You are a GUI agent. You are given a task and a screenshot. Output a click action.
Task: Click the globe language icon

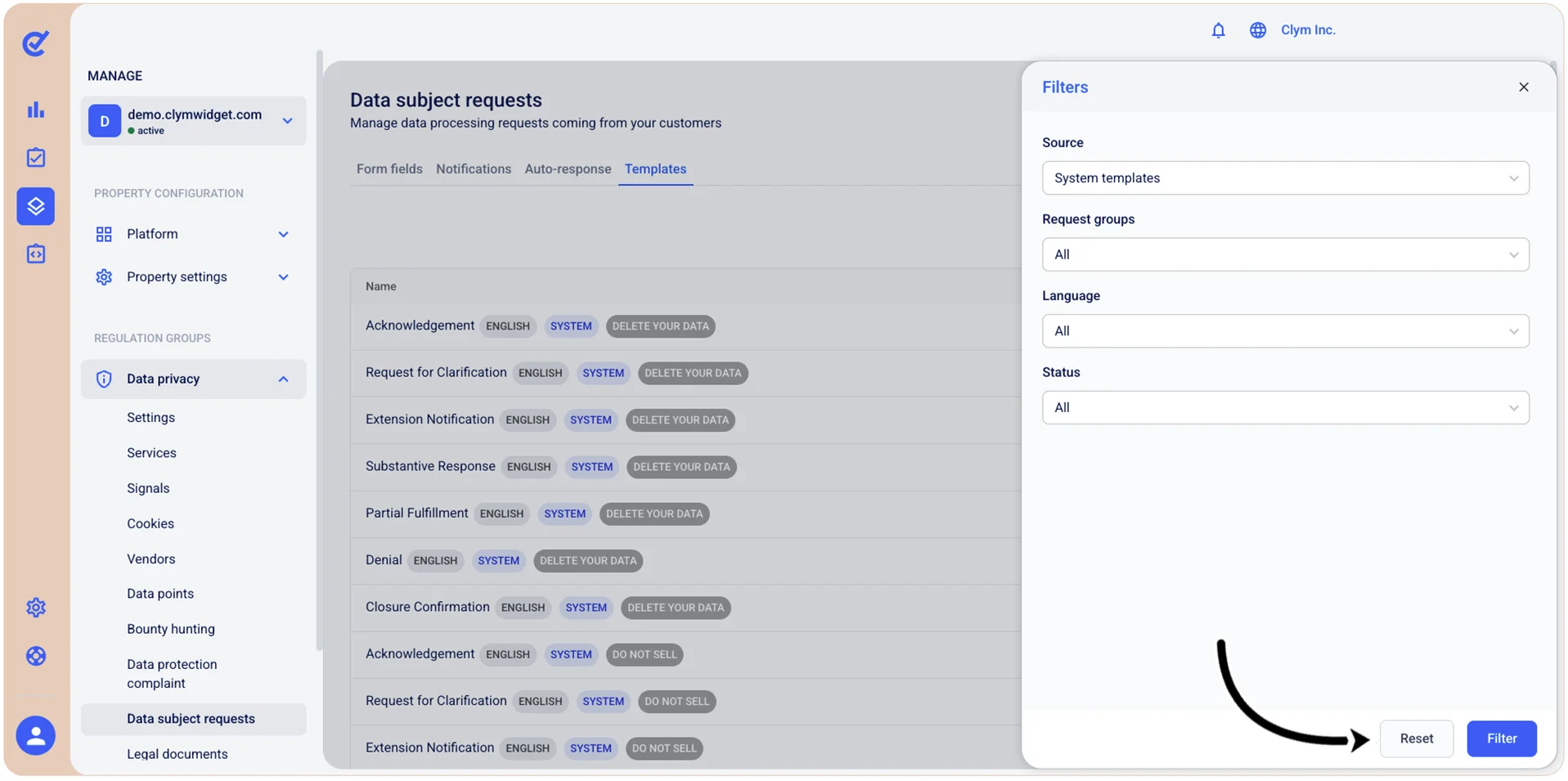(1257, 30)
